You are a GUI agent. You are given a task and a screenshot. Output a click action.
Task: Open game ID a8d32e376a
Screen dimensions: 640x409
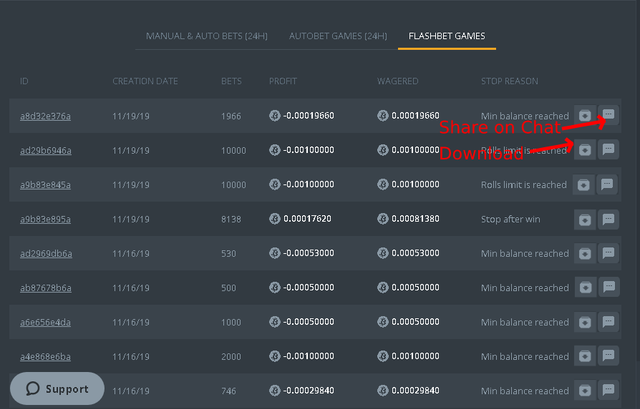tap(45, 116)
